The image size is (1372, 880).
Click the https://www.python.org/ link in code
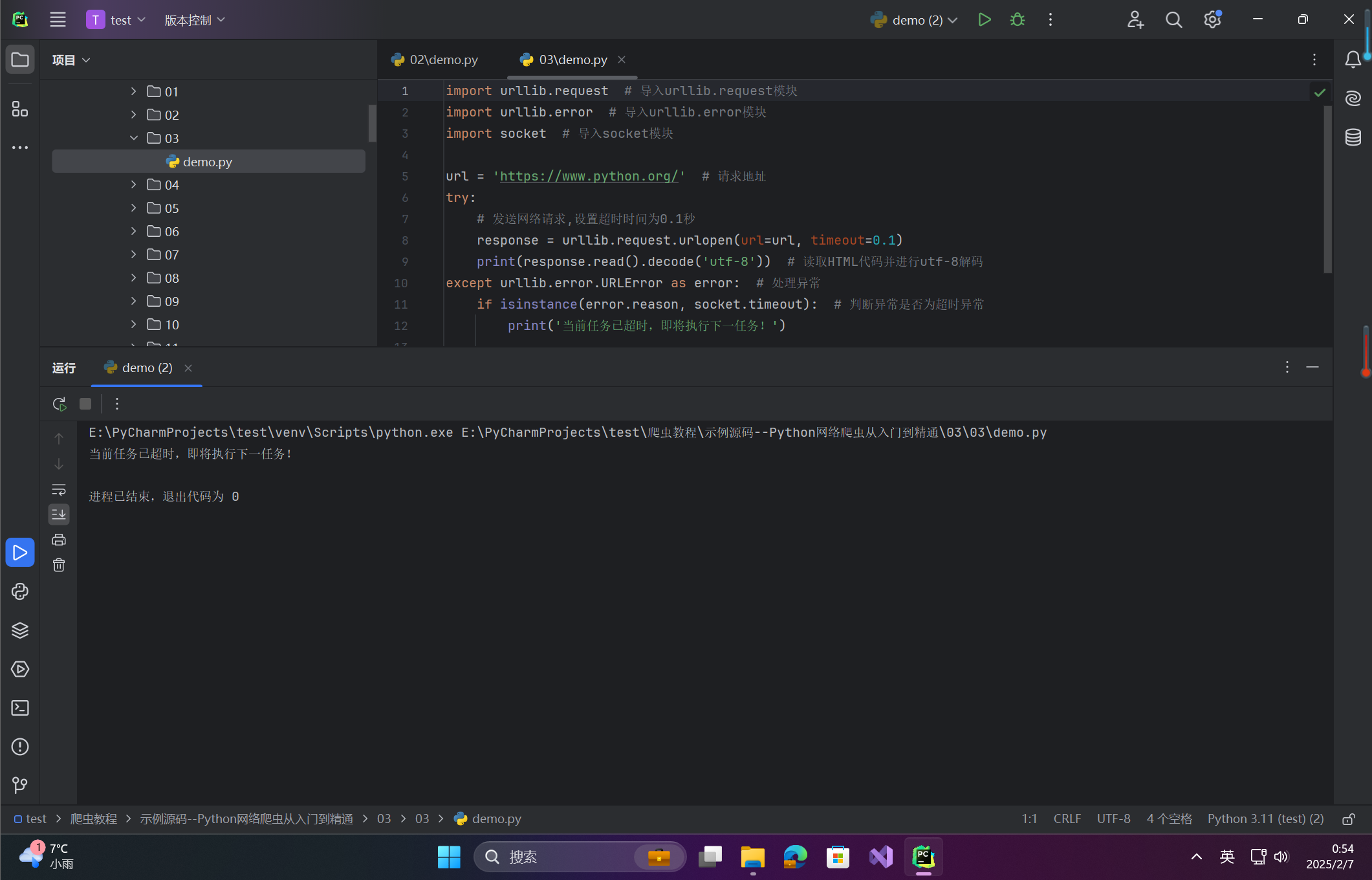click(x=589, y=176)
